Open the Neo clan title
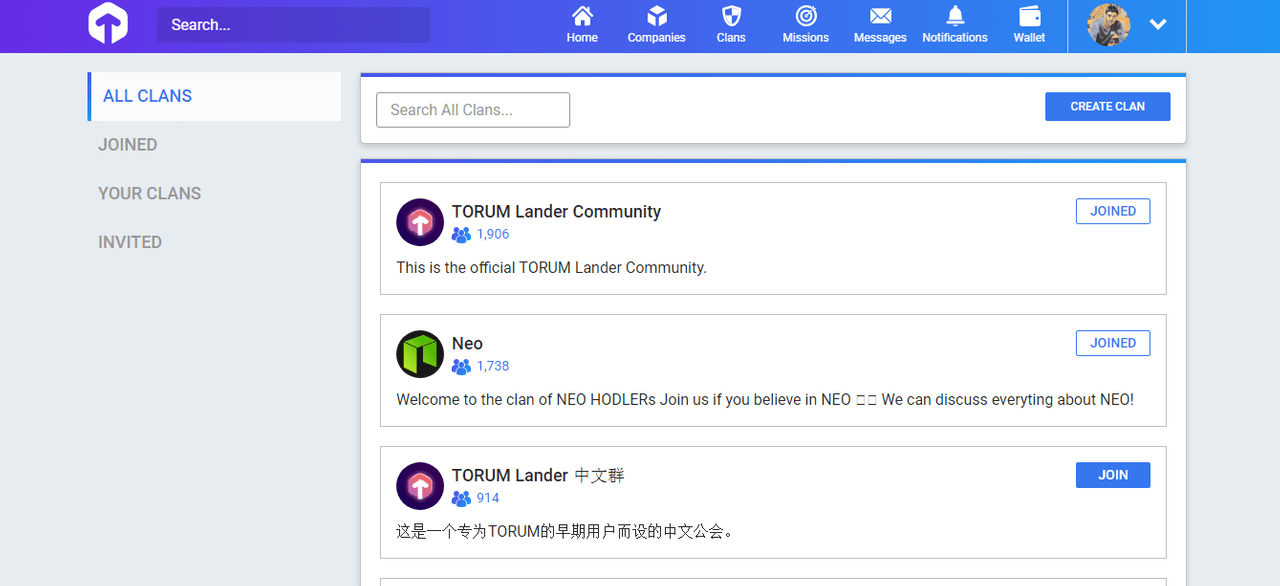 click(467, 343)
